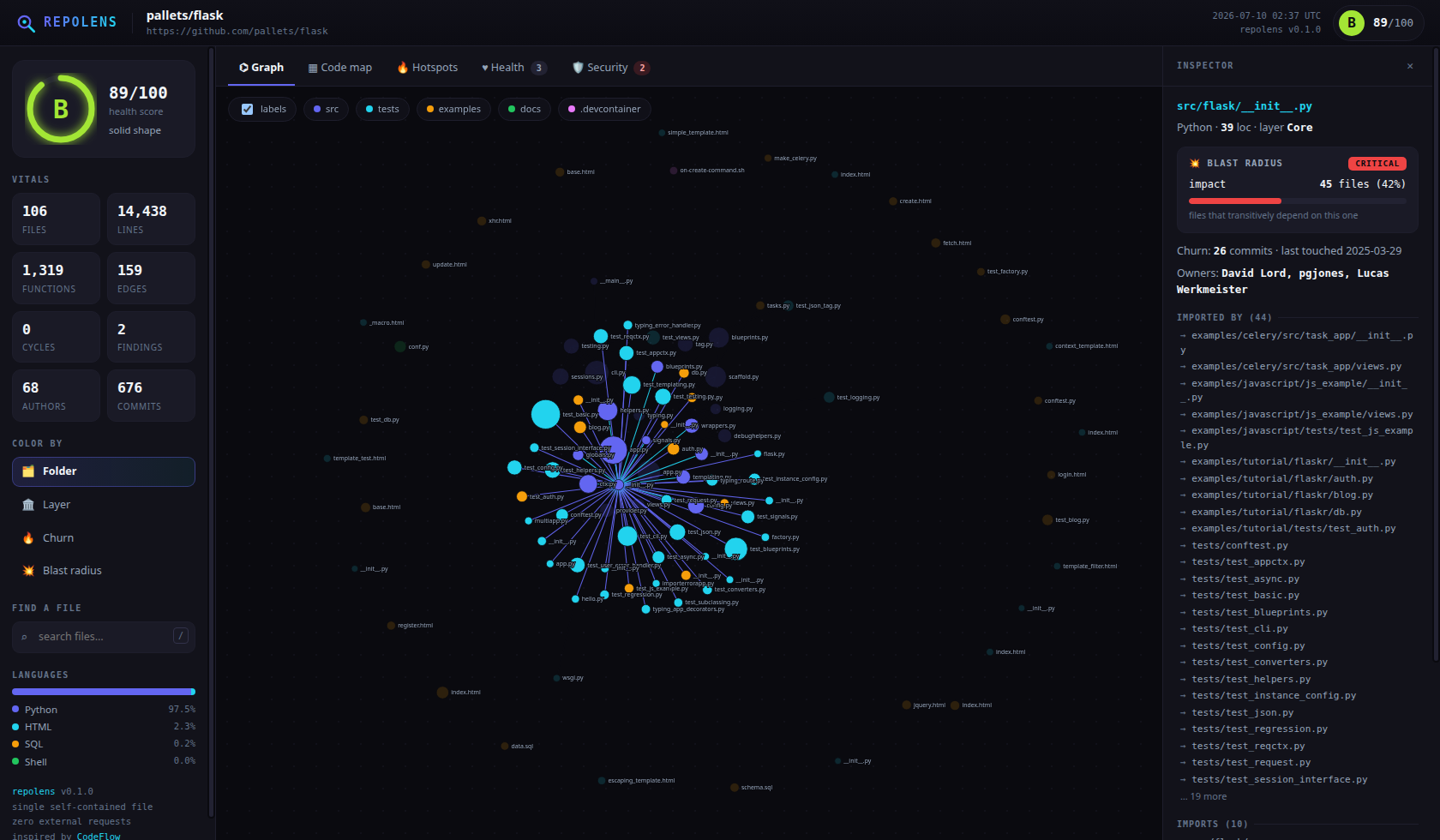1440x840 pixels.
Task: Open examples/tutorial/flaskr/auth.py importer link
Action: pos(1282,479)
